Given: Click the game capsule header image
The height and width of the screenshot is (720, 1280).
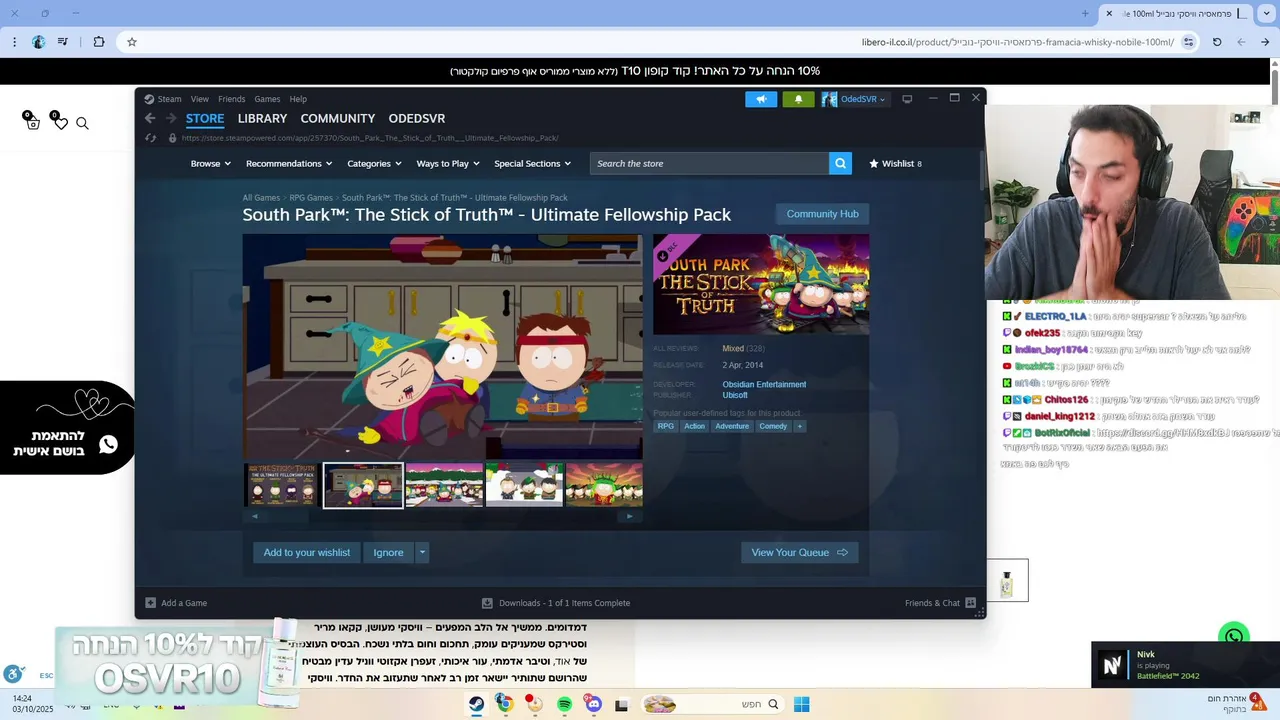Looking at the screenshot, I should [x=761, y=284].
